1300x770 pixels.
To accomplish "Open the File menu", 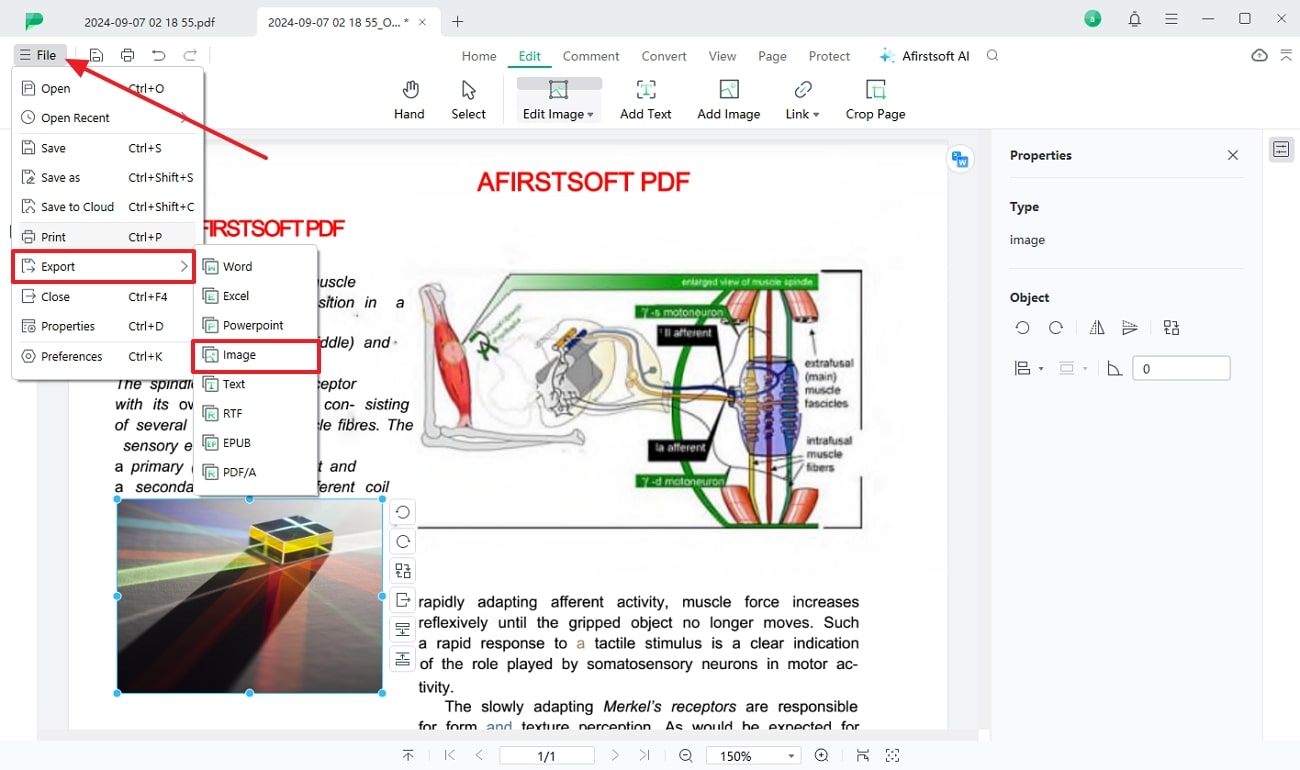I will [40, 56].
